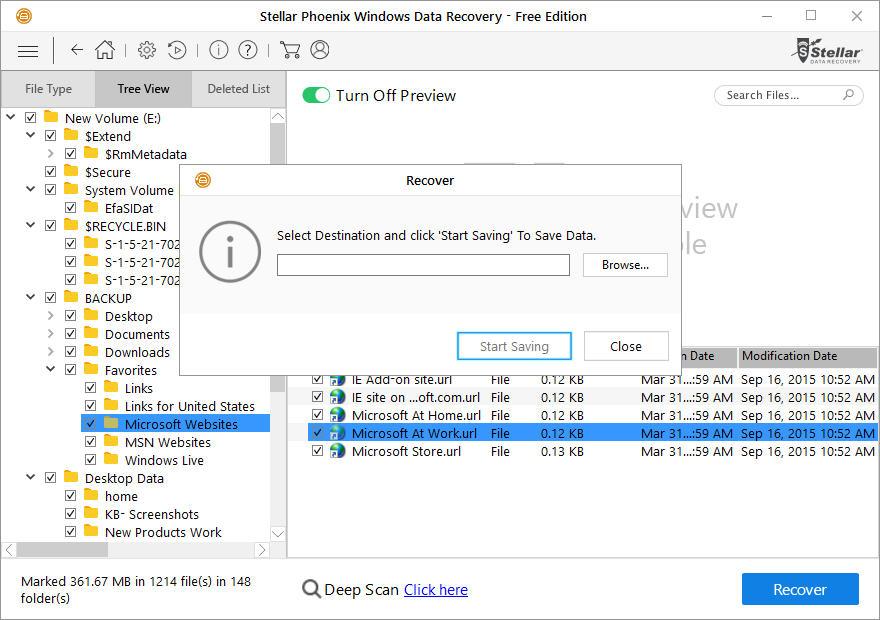The height and width of the screenshot is (620, 880).
Task: Collapse the $Extend folder node
Action: click(x=30, y=135)
